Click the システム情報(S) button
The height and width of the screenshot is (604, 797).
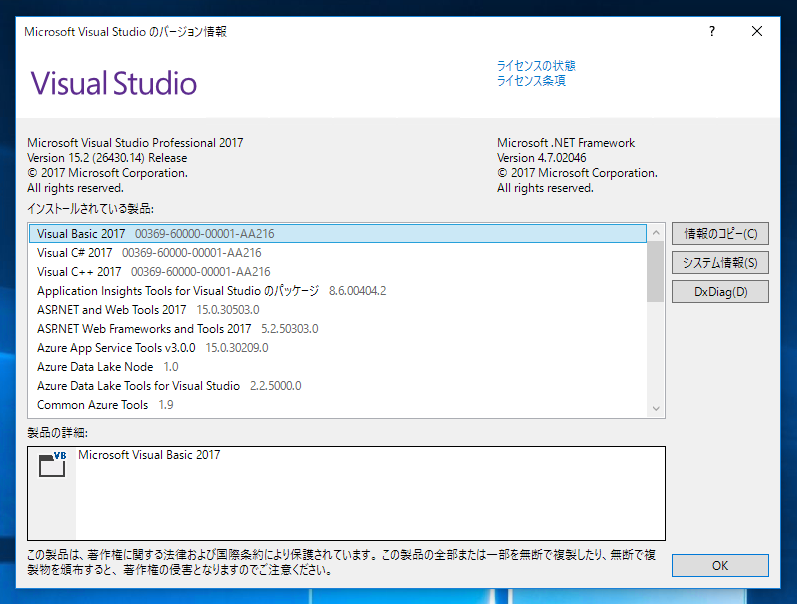pyautogui.click(x=720, y=263)
